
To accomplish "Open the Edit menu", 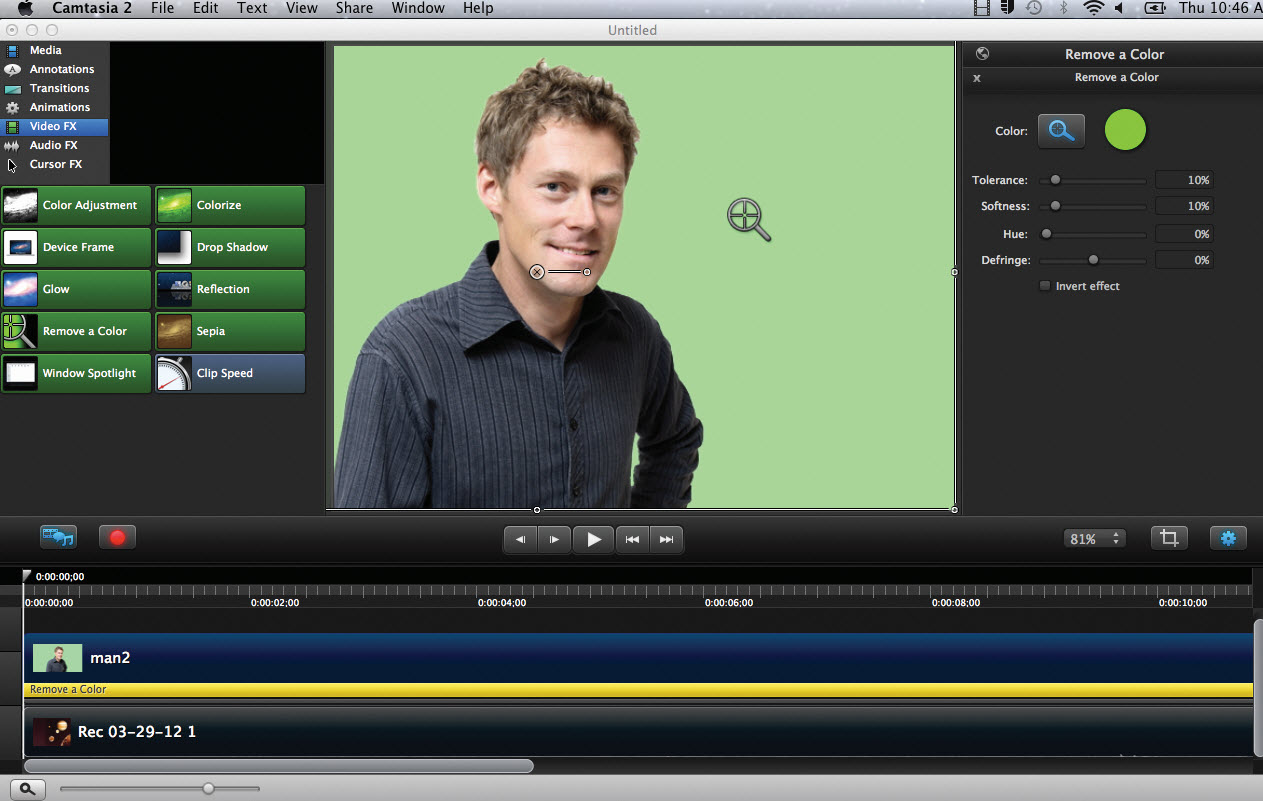I will coord(206,8).
